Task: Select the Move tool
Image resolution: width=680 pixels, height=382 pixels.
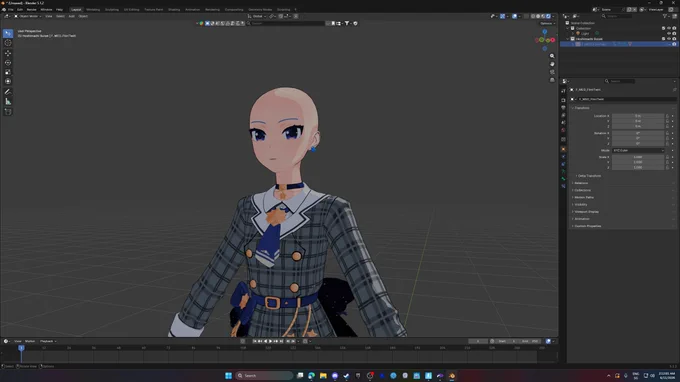Action: tap(8, 53)
